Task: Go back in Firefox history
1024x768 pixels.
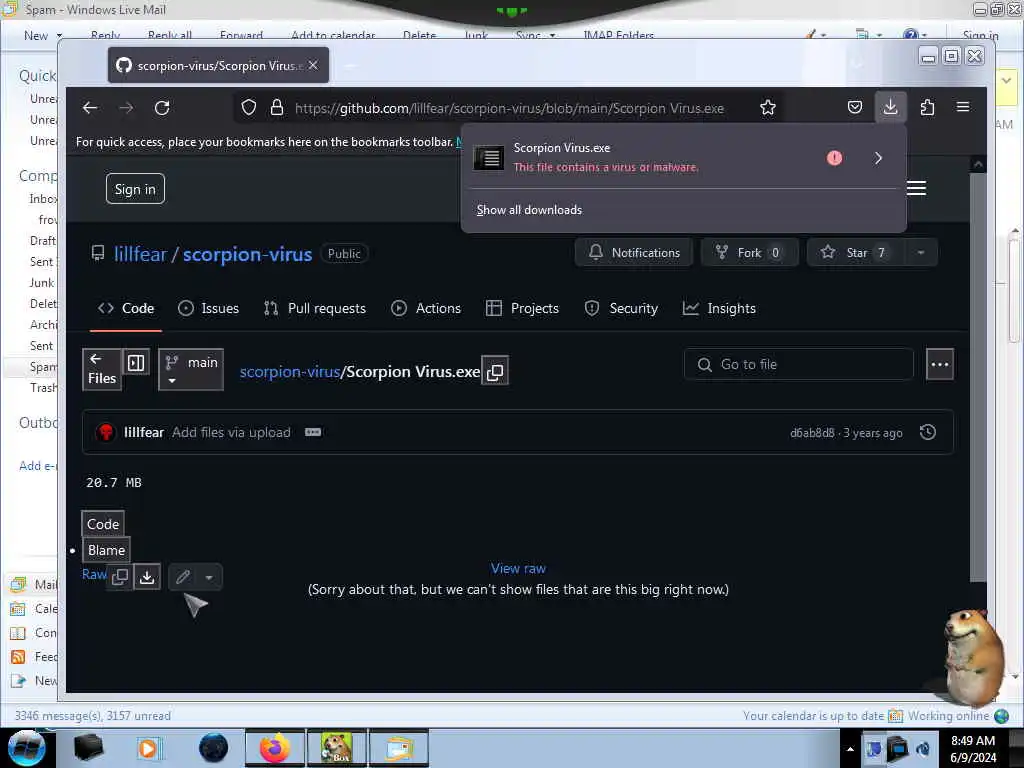Action: (x=90, y=108)
